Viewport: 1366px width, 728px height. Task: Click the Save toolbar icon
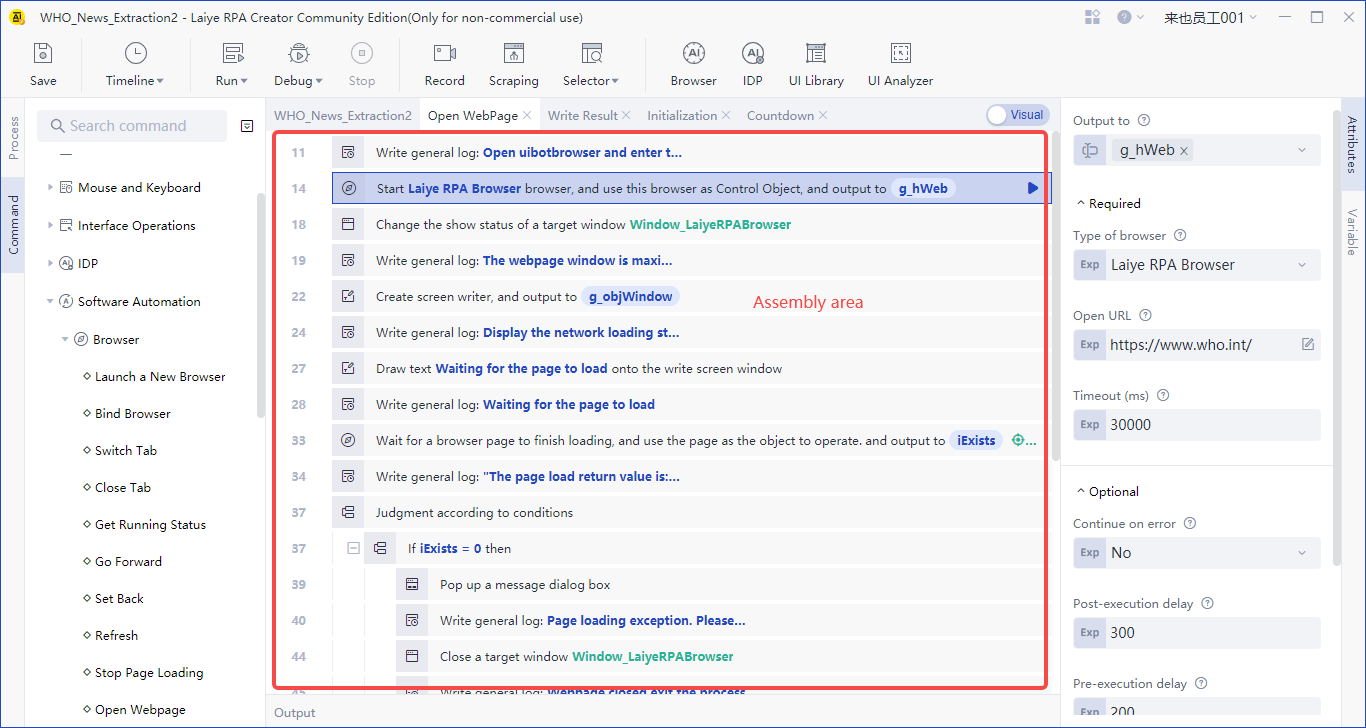[x=43, y=54]
